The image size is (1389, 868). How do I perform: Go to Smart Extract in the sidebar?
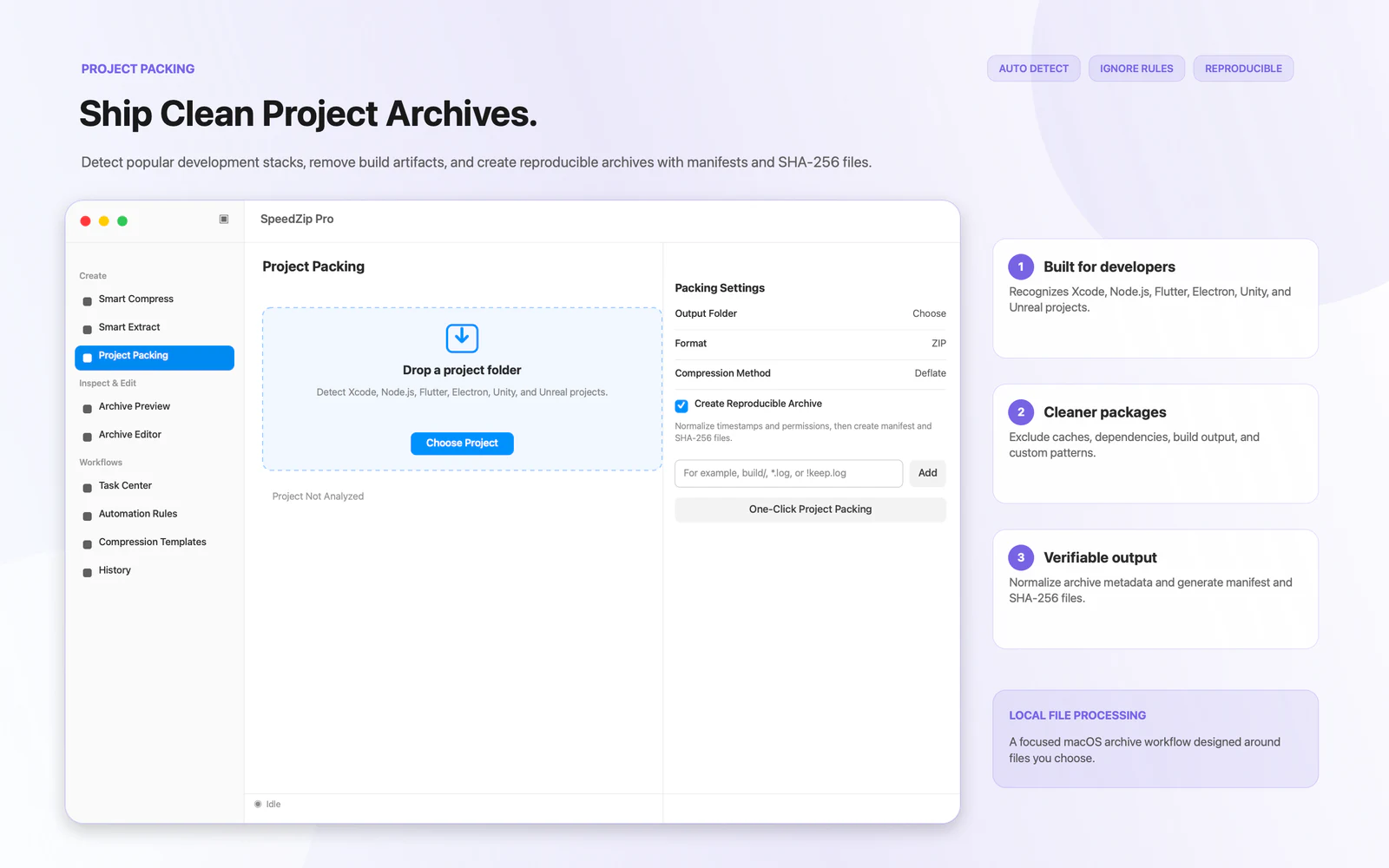tap(155, 327)
